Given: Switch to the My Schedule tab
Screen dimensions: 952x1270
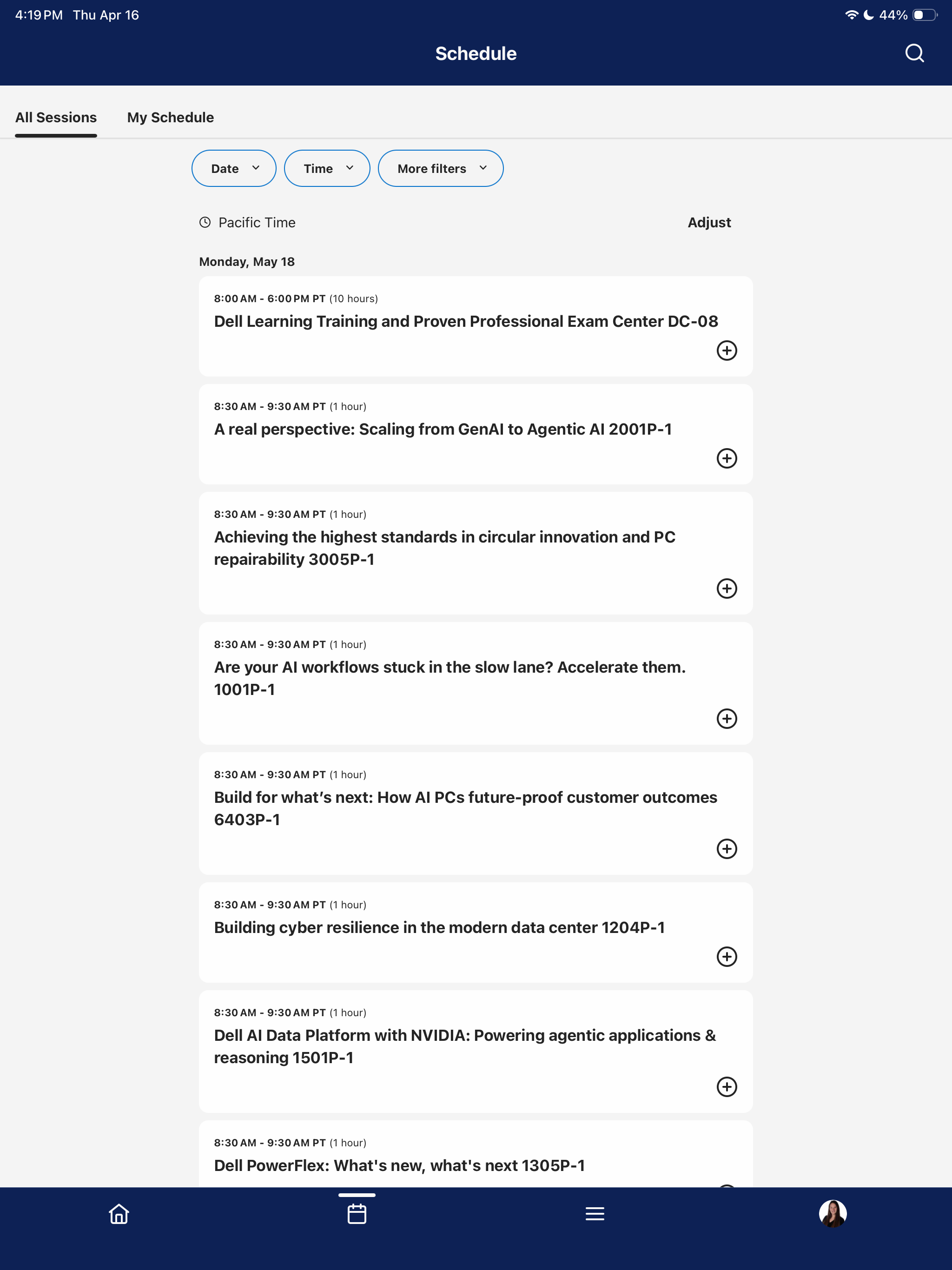Looking at the screenshot, I should point(171,118).
